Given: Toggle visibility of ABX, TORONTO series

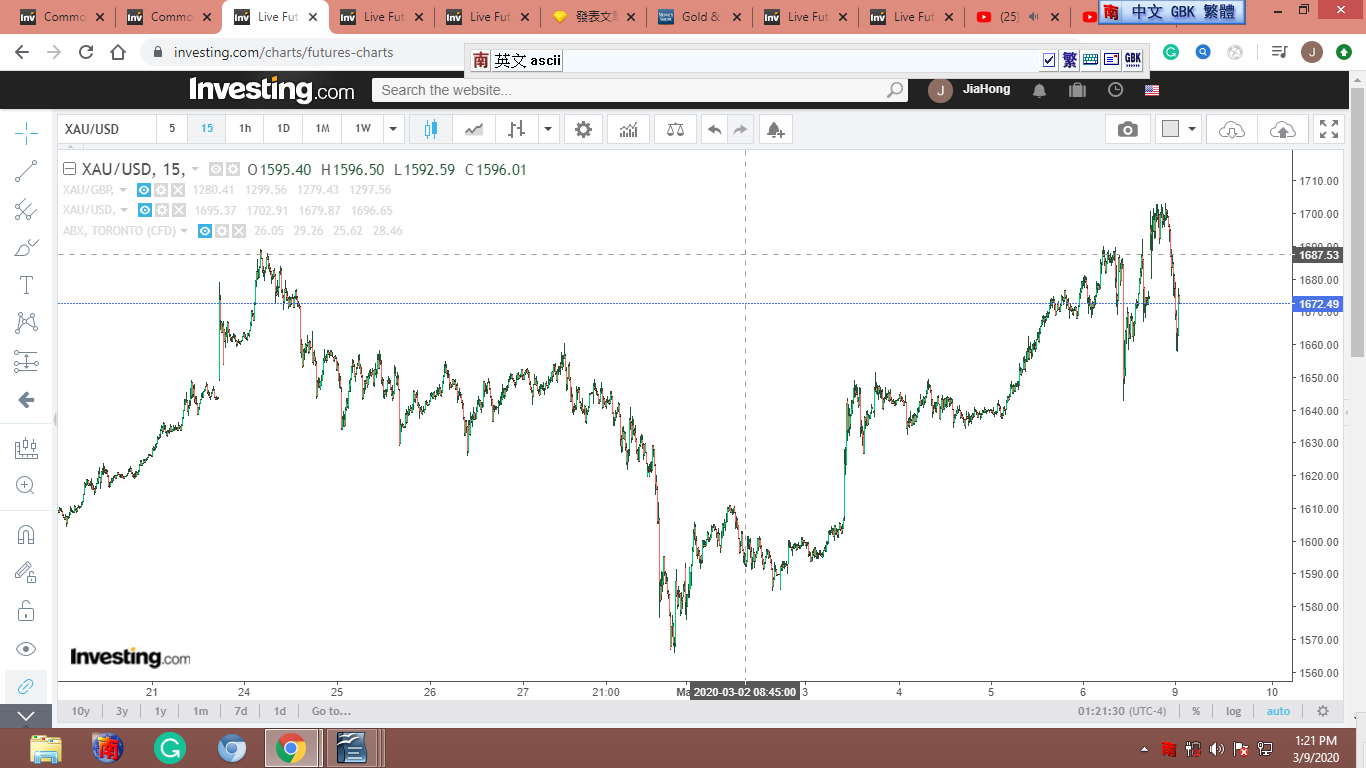Looking at the screenshot, I should (x=204, y=231).
